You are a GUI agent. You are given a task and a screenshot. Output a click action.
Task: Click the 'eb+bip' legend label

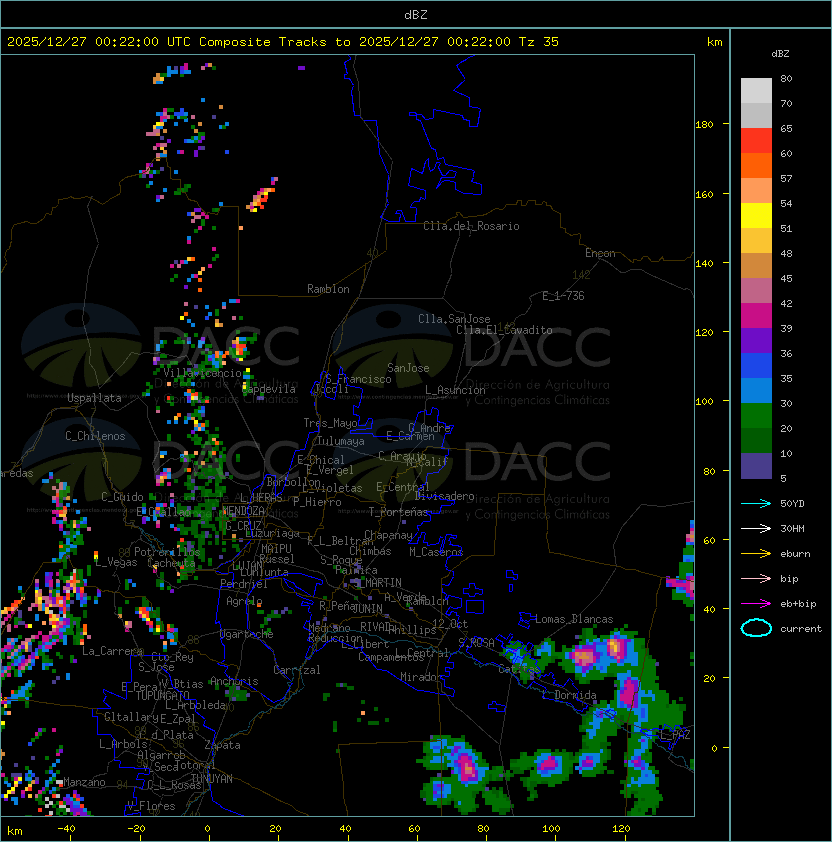798,604
